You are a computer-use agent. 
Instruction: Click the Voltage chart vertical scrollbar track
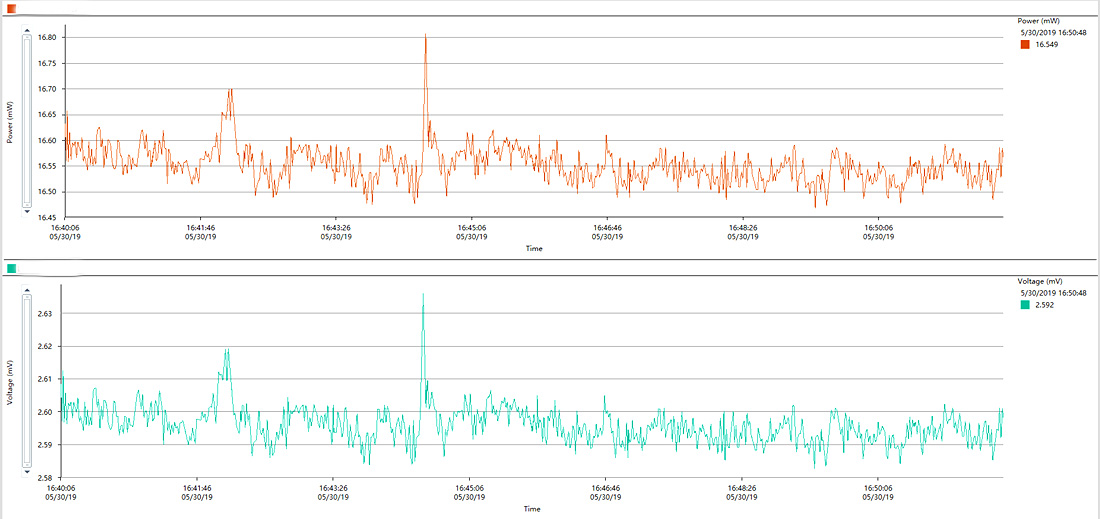pos(27,380)
